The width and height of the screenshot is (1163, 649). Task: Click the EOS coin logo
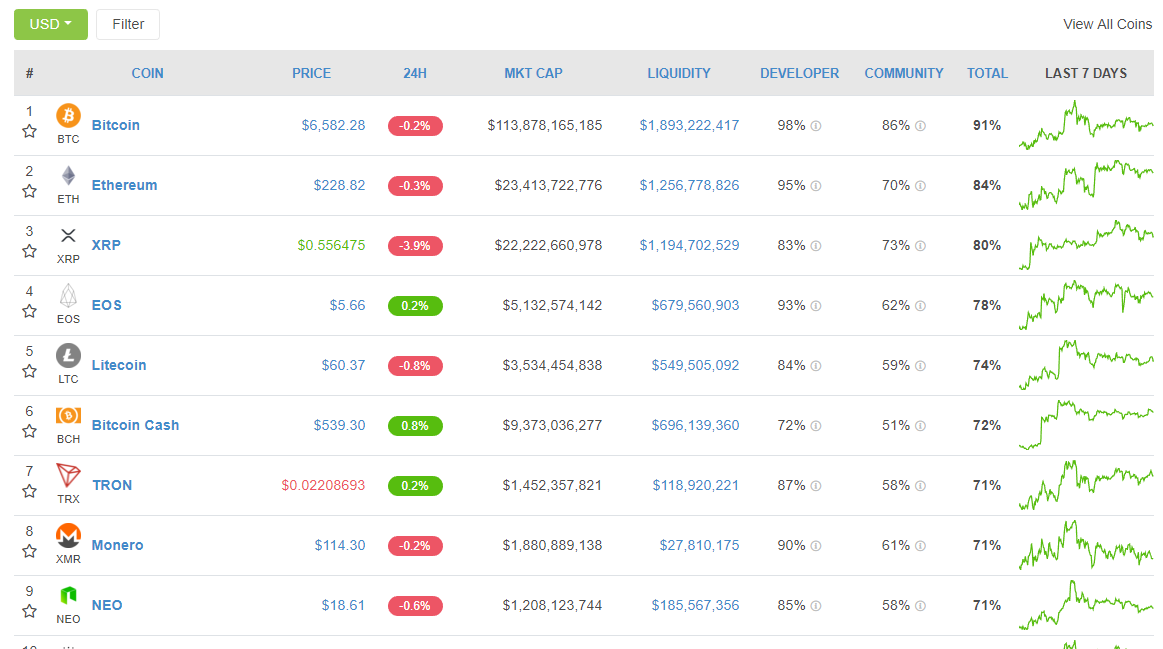(x=68, y=296)
